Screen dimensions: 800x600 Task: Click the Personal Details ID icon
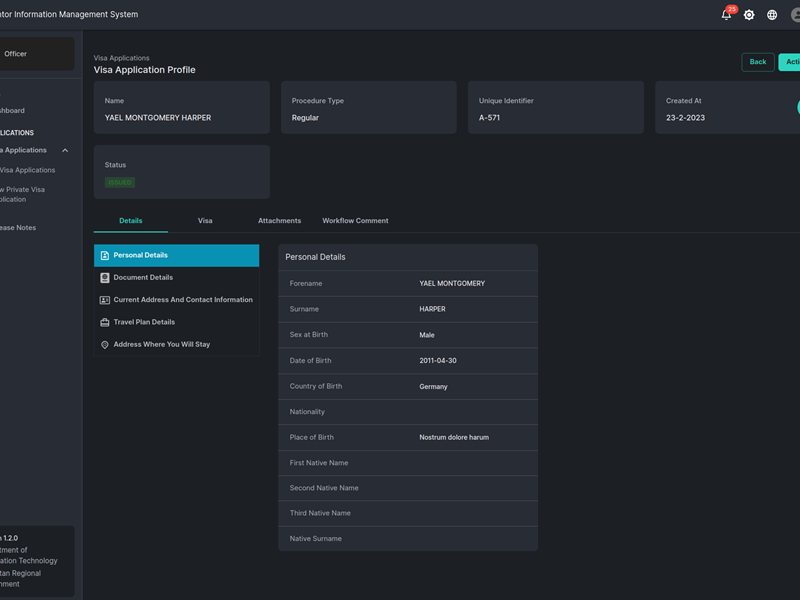(x=105, y=256)
